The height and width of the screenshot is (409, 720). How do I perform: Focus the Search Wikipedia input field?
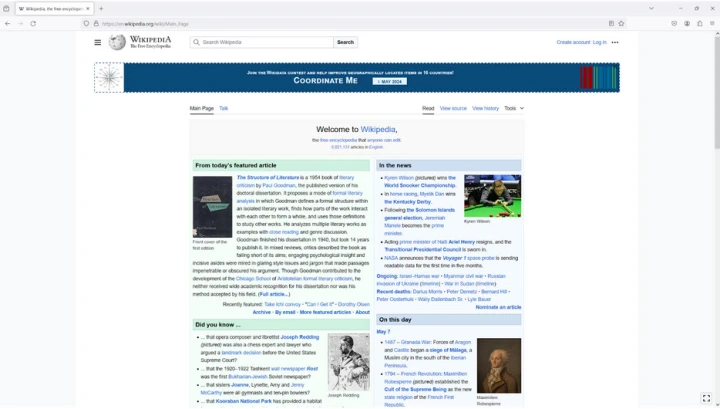click(262, 42)
